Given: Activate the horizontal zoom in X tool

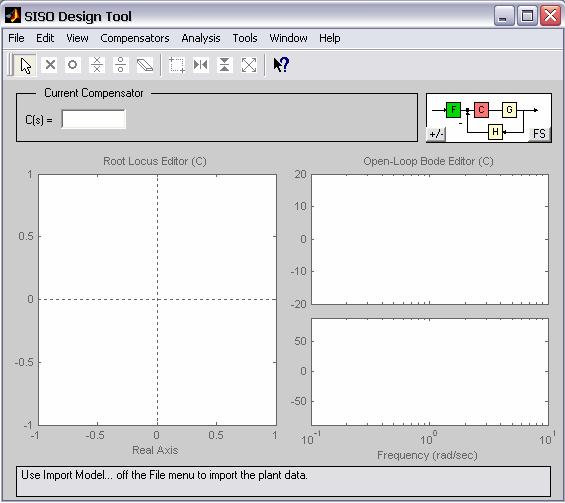Looking at the screenshot, I should [201, 65].
